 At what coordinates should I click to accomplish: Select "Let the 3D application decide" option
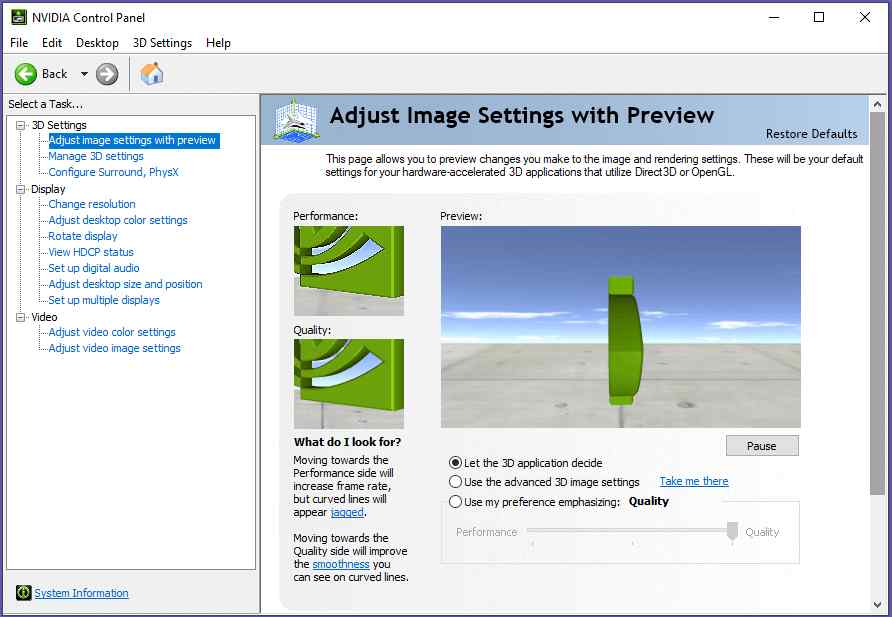[456, 463]
